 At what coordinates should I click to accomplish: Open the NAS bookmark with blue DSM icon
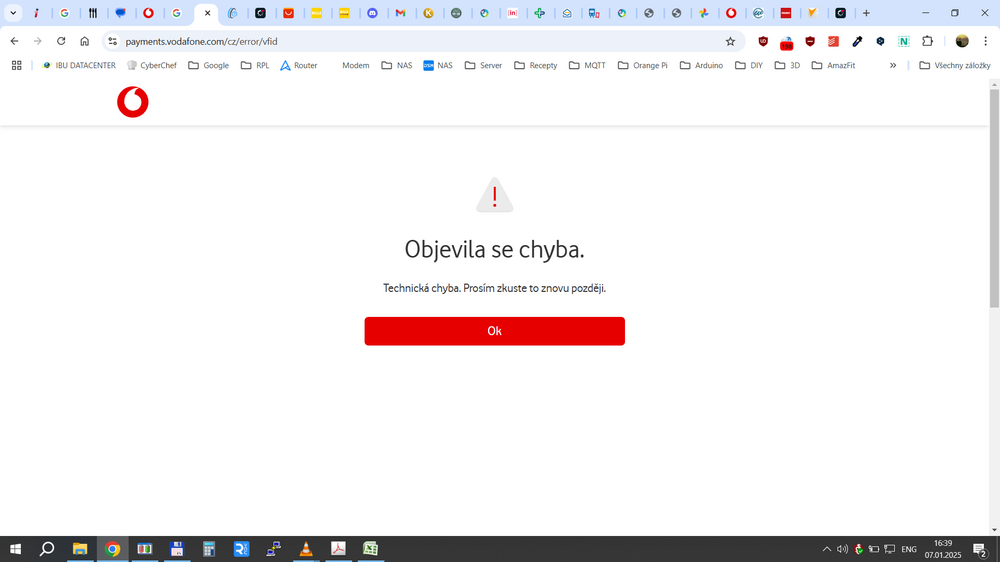click(x=438, y=65)
